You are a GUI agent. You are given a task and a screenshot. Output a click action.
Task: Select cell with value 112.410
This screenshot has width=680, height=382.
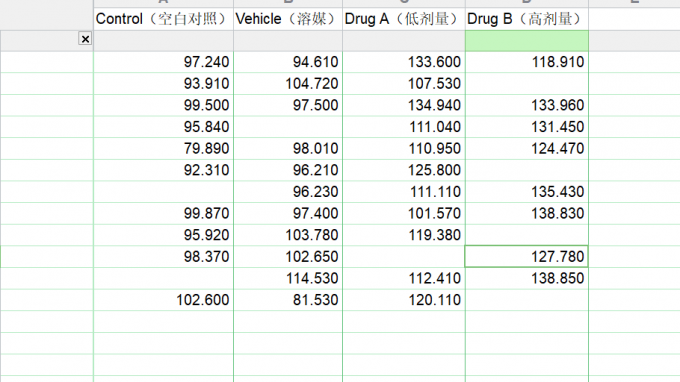point(404,278)
